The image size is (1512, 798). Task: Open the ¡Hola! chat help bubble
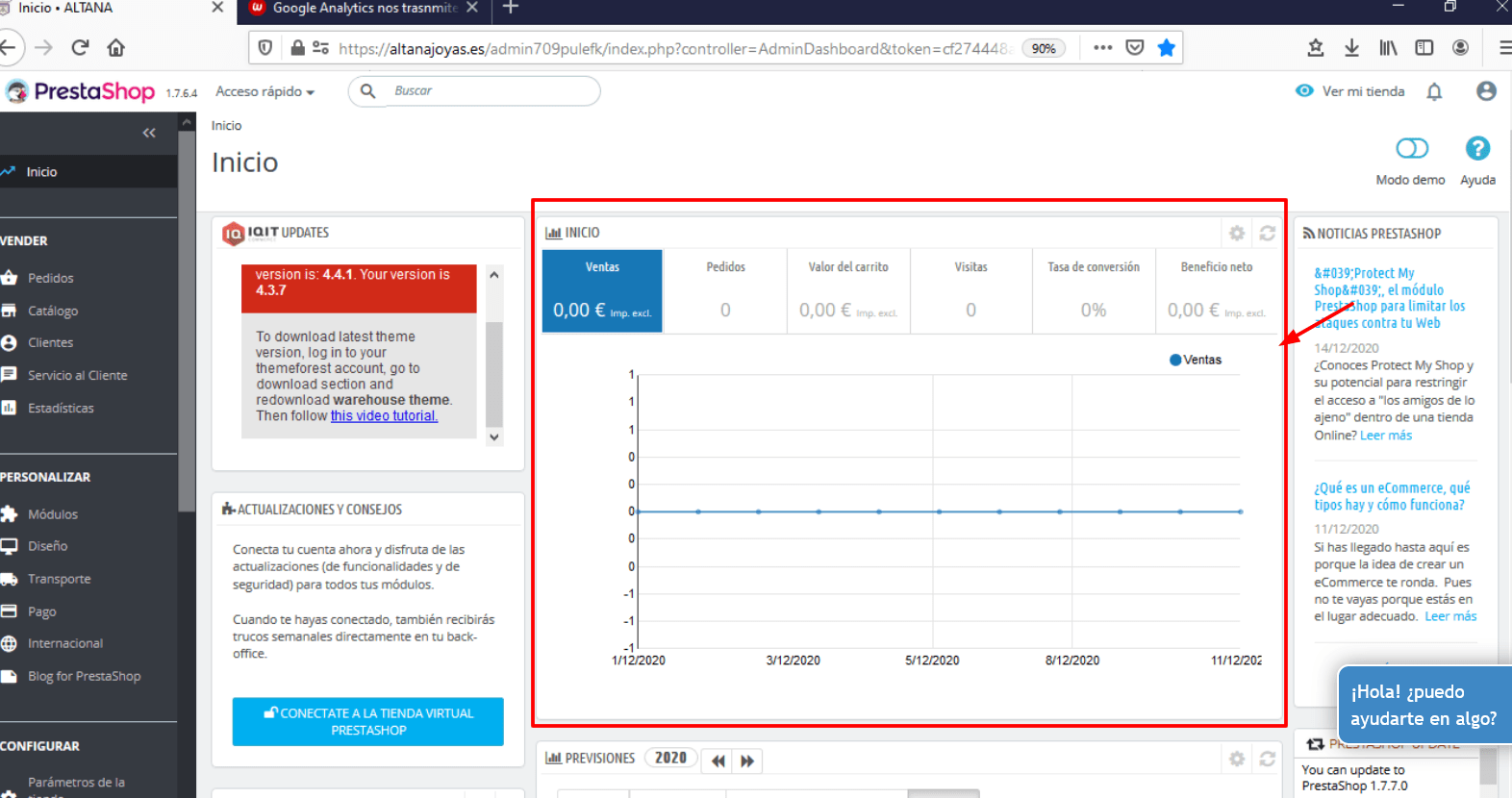click(1424, 705)
